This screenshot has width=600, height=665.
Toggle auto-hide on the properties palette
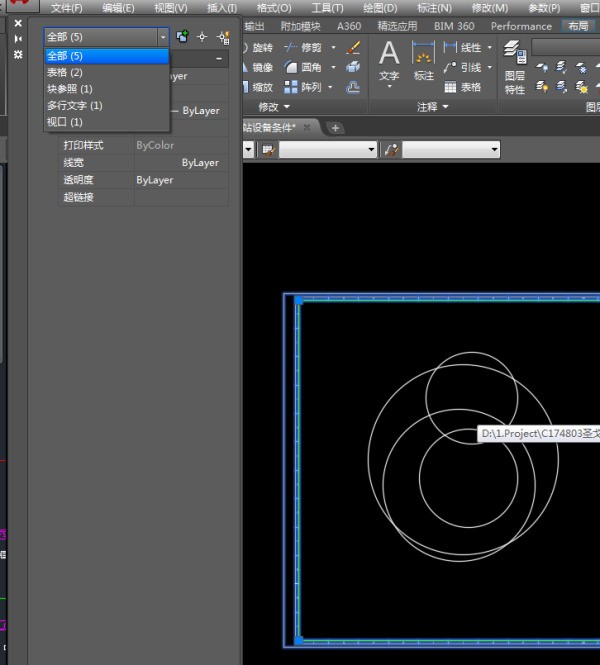pos(18,38)
